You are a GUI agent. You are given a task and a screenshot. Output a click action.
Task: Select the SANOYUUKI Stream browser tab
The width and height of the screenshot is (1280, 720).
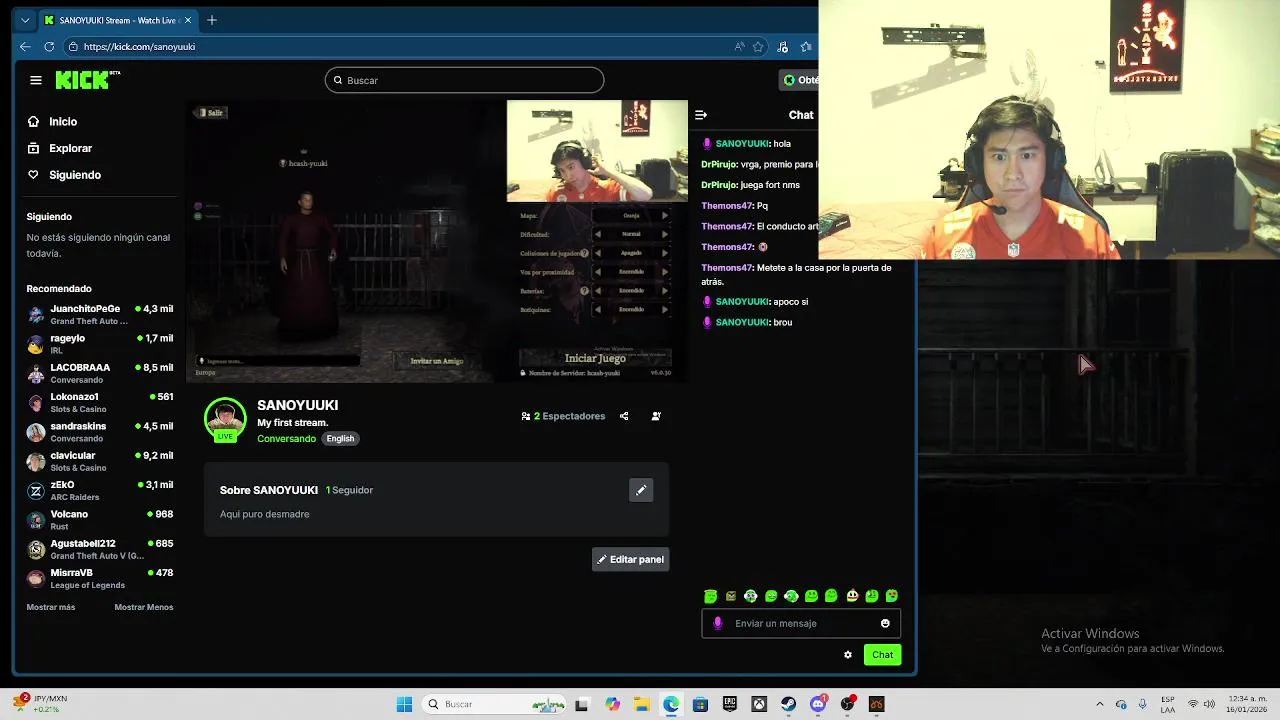coord(119,20)
